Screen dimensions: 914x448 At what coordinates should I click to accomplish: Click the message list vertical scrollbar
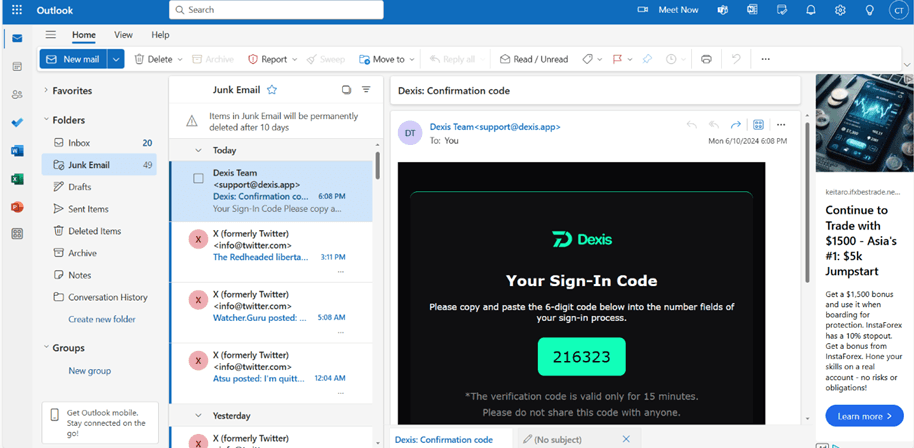click(378, 165)
